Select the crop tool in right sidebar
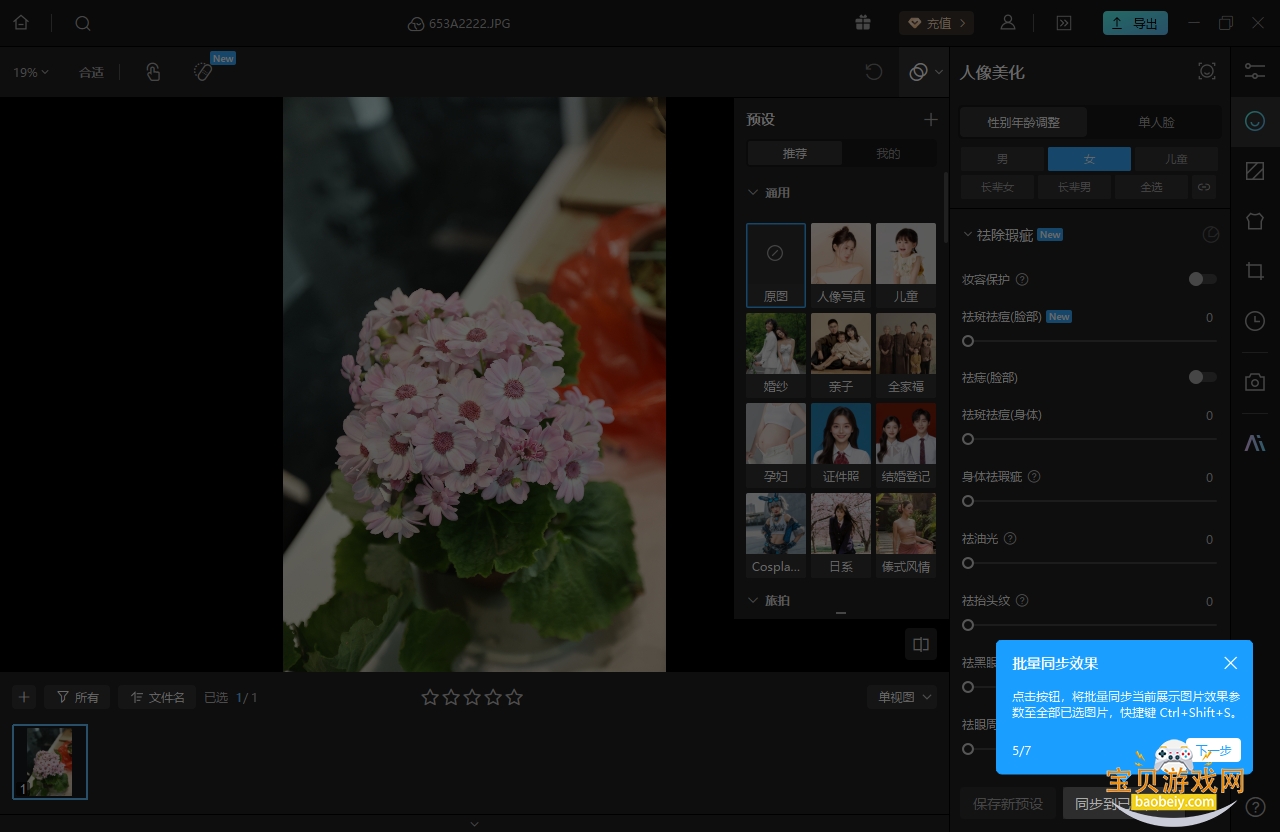The height and width of the screenshot is (832, 1280). (x=1255, y=271)
